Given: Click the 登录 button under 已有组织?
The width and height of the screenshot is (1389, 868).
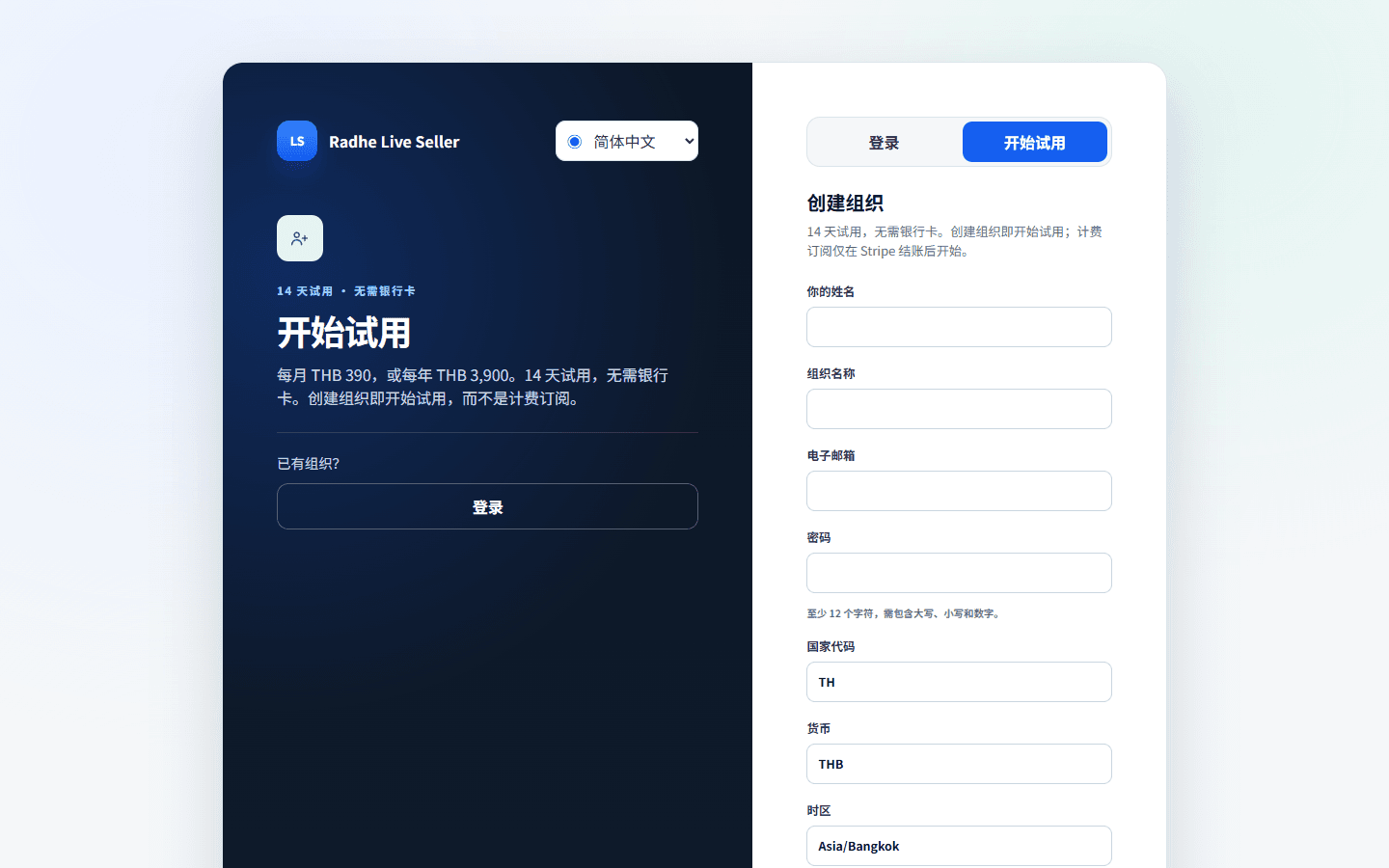Looking at the screenshot, I should [487, 506].
